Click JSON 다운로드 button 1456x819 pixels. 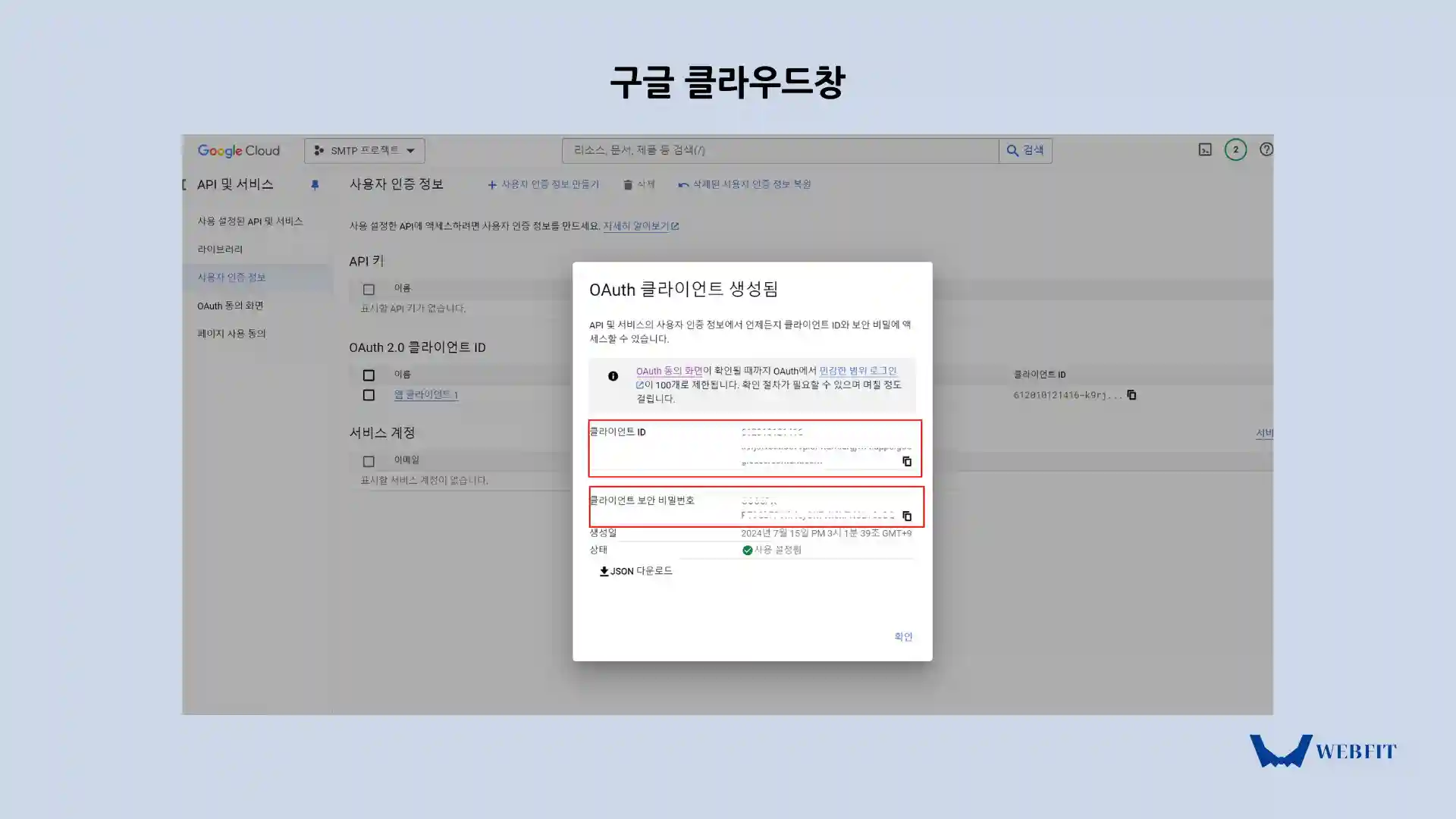click(635, 571)
